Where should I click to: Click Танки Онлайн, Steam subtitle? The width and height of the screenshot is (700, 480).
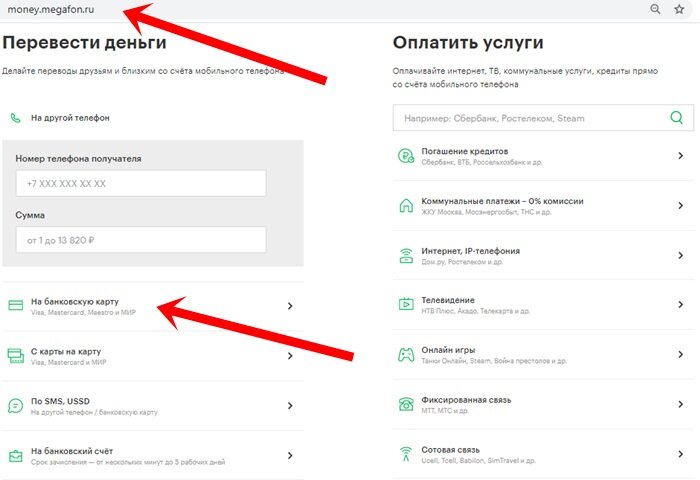point(494,361)
